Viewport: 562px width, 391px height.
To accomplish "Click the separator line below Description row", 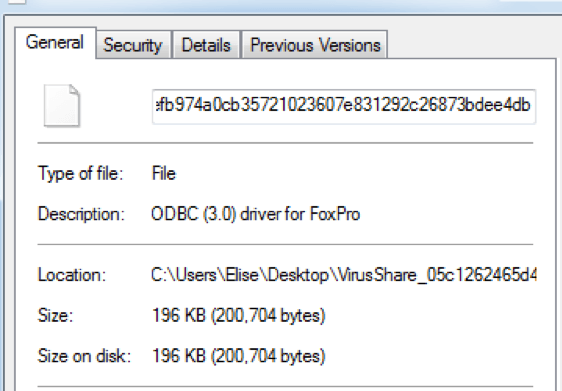I will coord(285,244).
